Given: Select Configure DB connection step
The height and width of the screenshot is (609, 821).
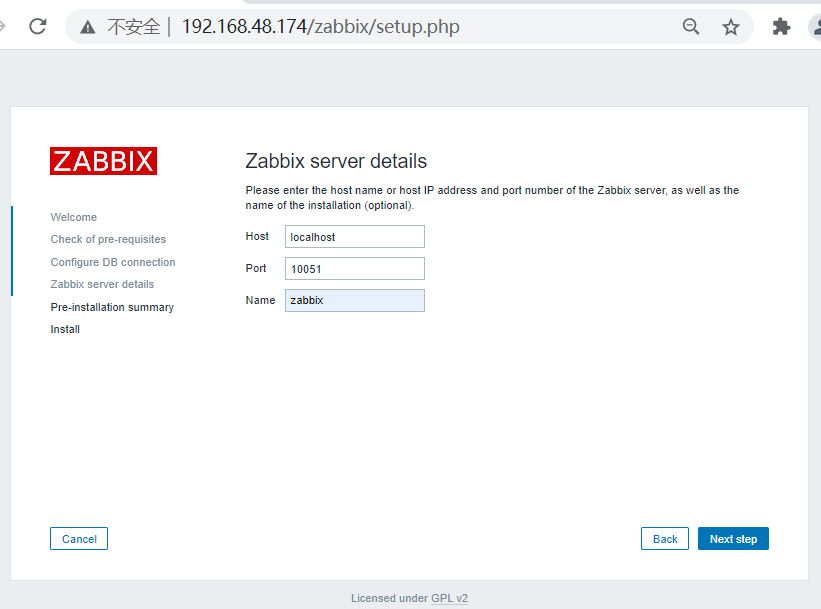Looking at the screenshot, I should [x=113, y=262].
